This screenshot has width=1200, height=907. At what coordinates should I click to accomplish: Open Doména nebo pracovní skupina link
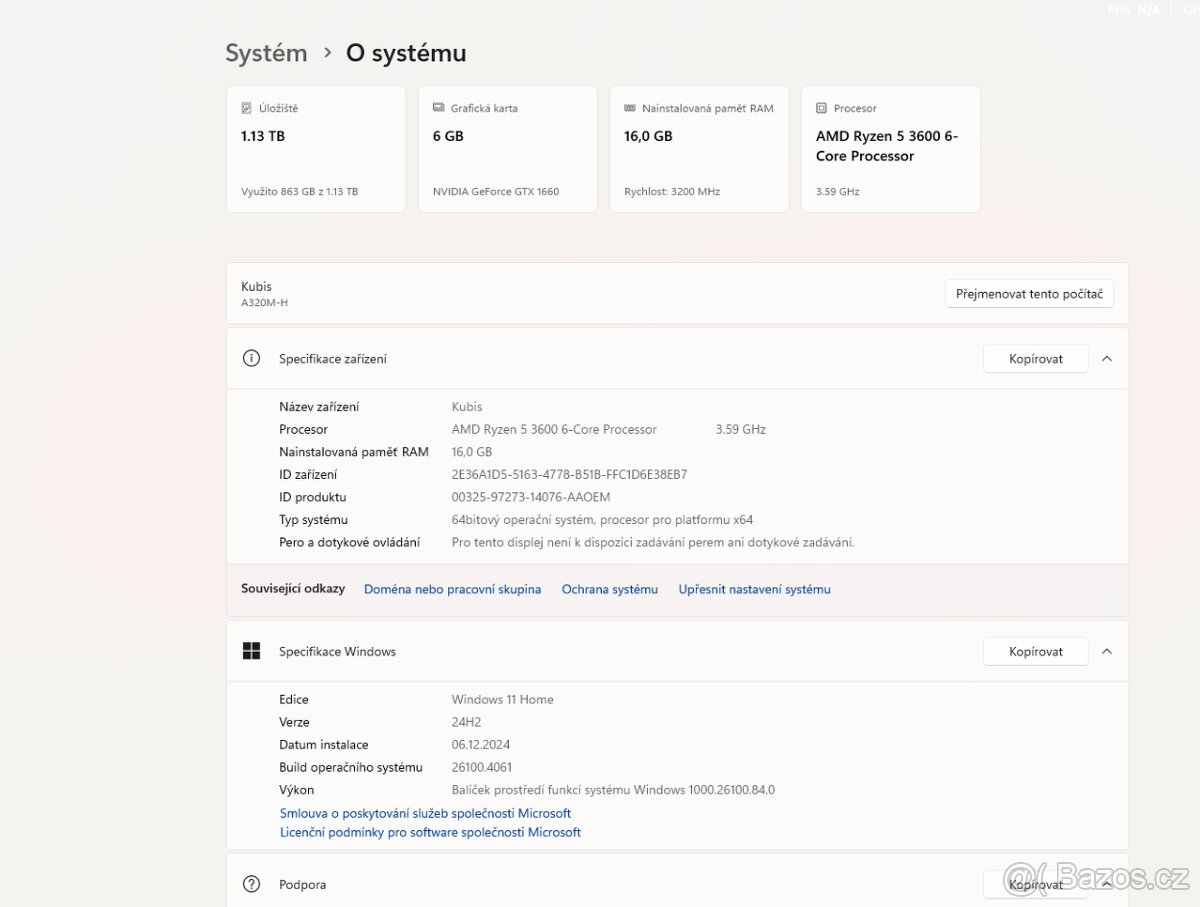[452, 589]
